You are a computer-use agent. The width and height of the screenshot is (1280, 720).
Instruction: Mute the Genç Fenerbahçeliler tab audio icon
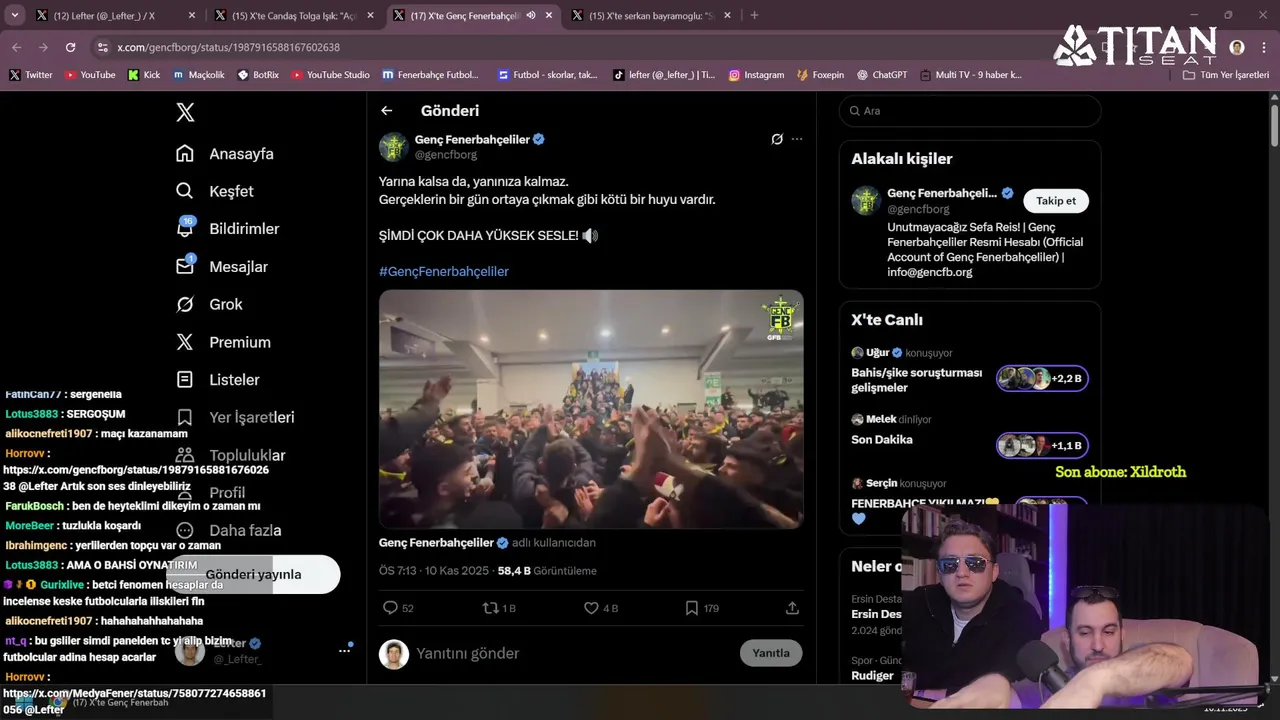pyautogui.click(x=531, y=15)
